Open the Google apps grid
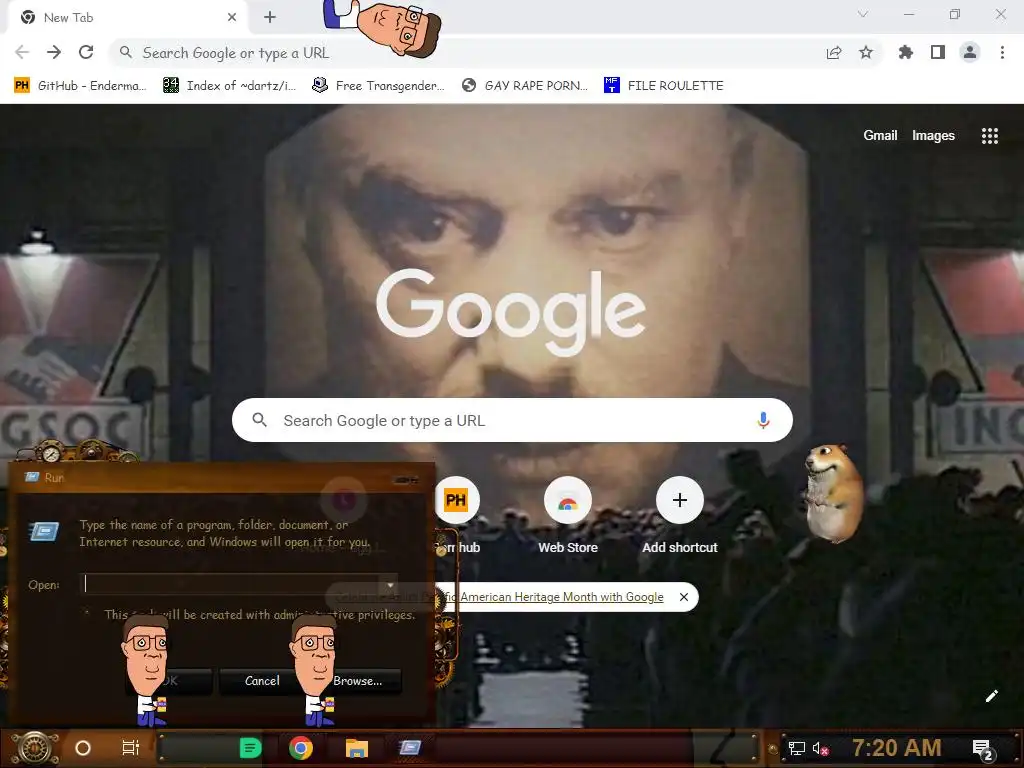 (x=989, y=135)
